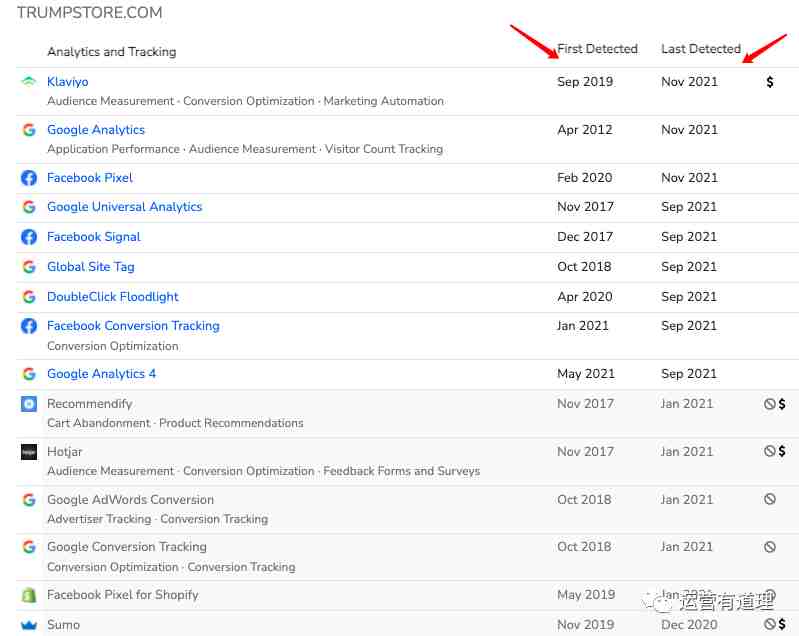Select the Recommendify entry name
This screenshot has height=636, width=799.
tap(90, 404)
